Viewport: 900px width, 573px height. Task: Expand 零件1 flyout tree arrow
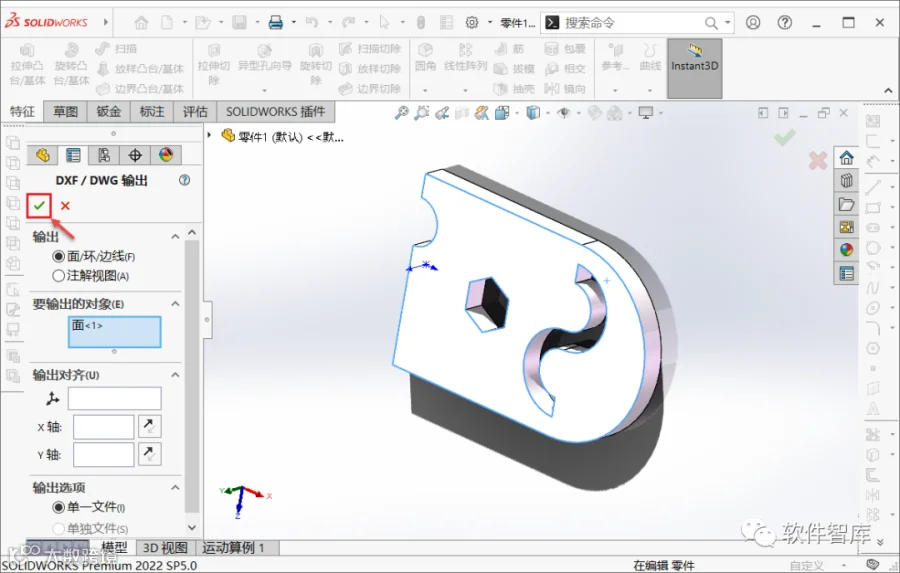coord(210,135)
